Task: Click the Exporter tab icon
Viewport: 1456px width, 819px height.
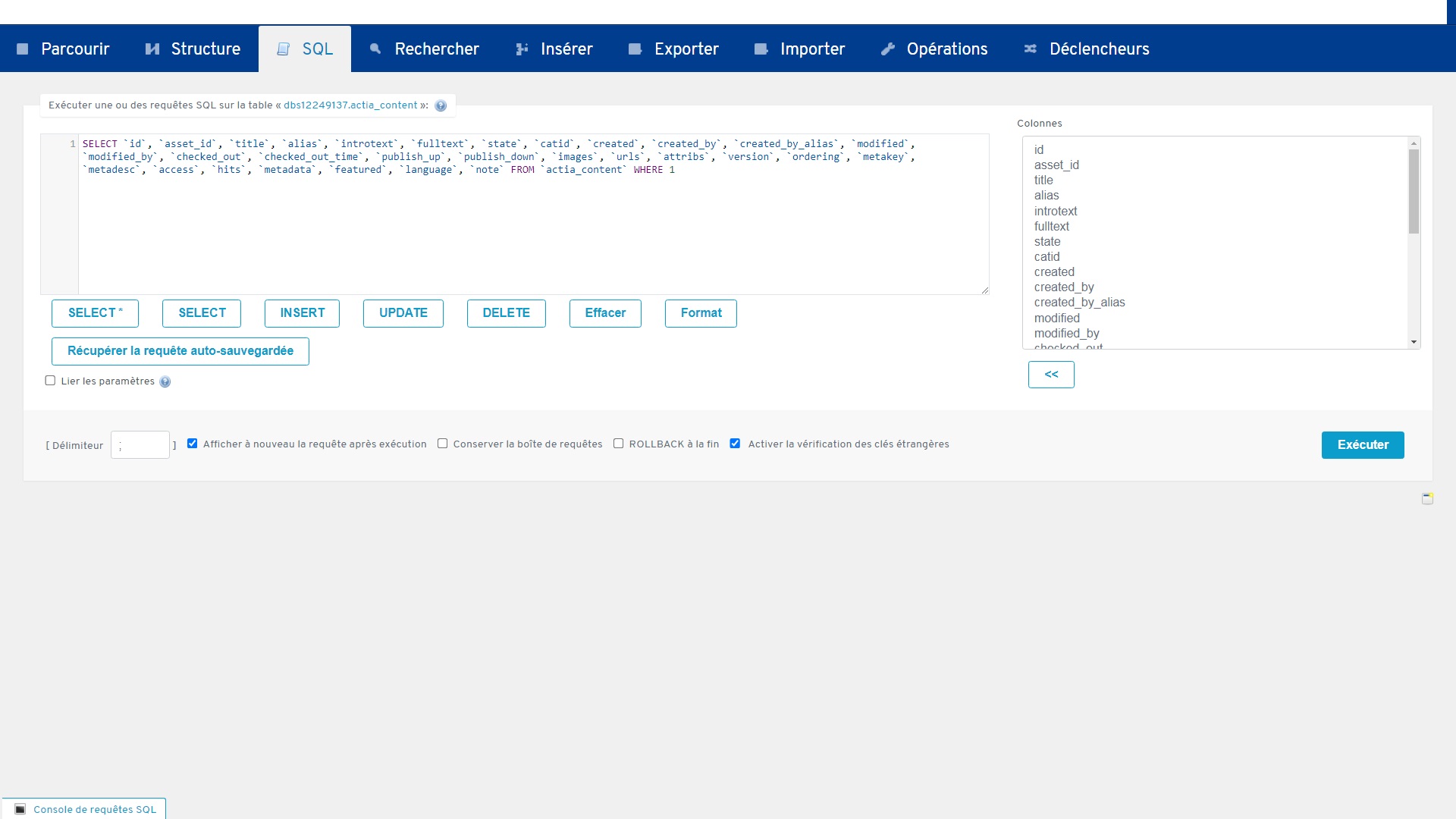Action: [x=635, y=49]
